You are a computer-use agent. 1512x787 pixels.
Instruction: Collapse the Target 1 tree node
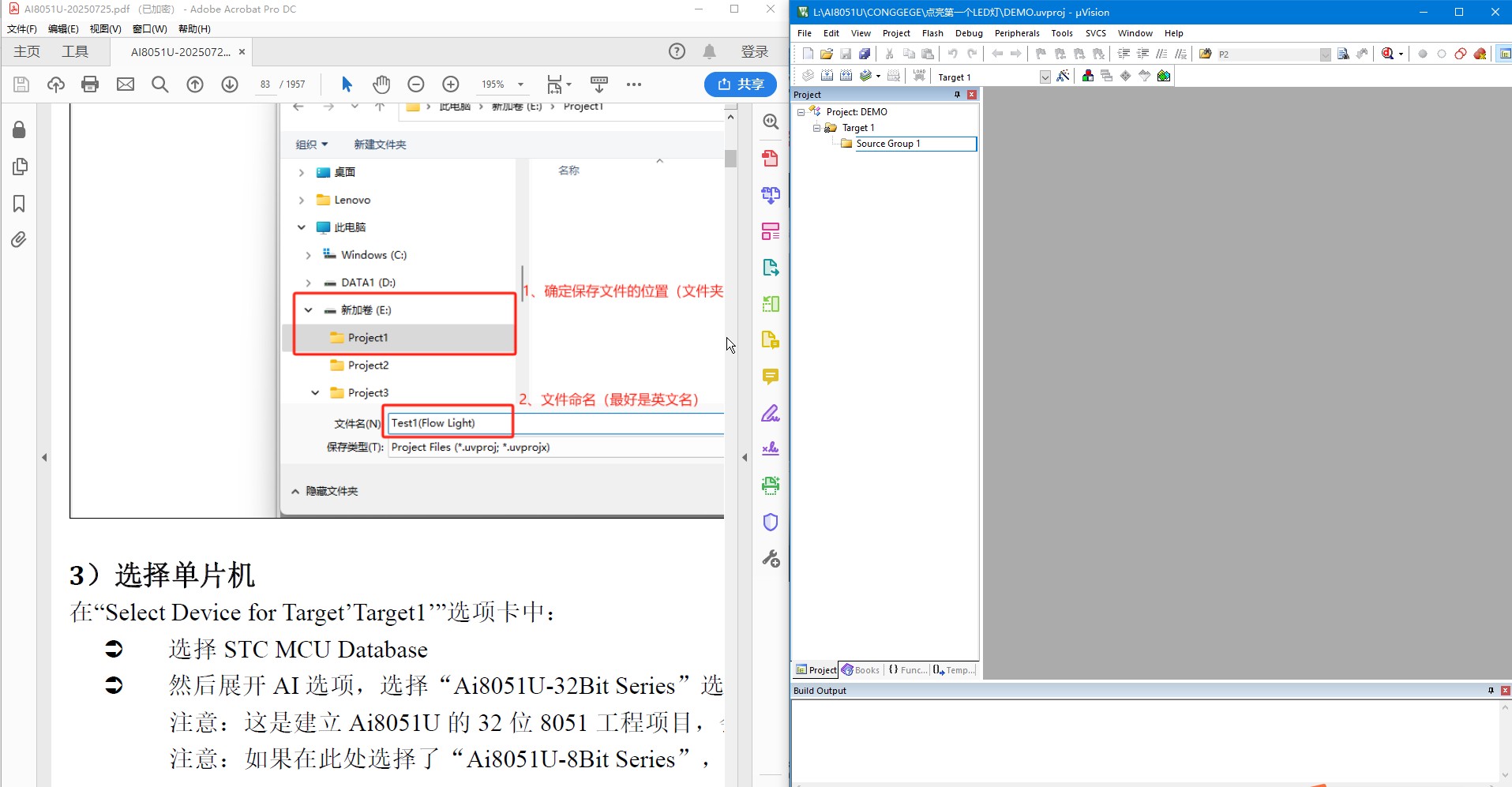tap(816, 128)
